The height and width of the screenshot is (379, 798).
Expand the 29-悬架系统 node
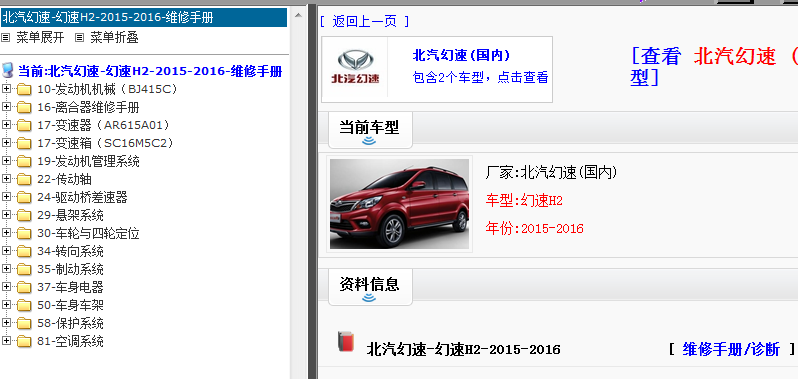[x=6, y=215]
